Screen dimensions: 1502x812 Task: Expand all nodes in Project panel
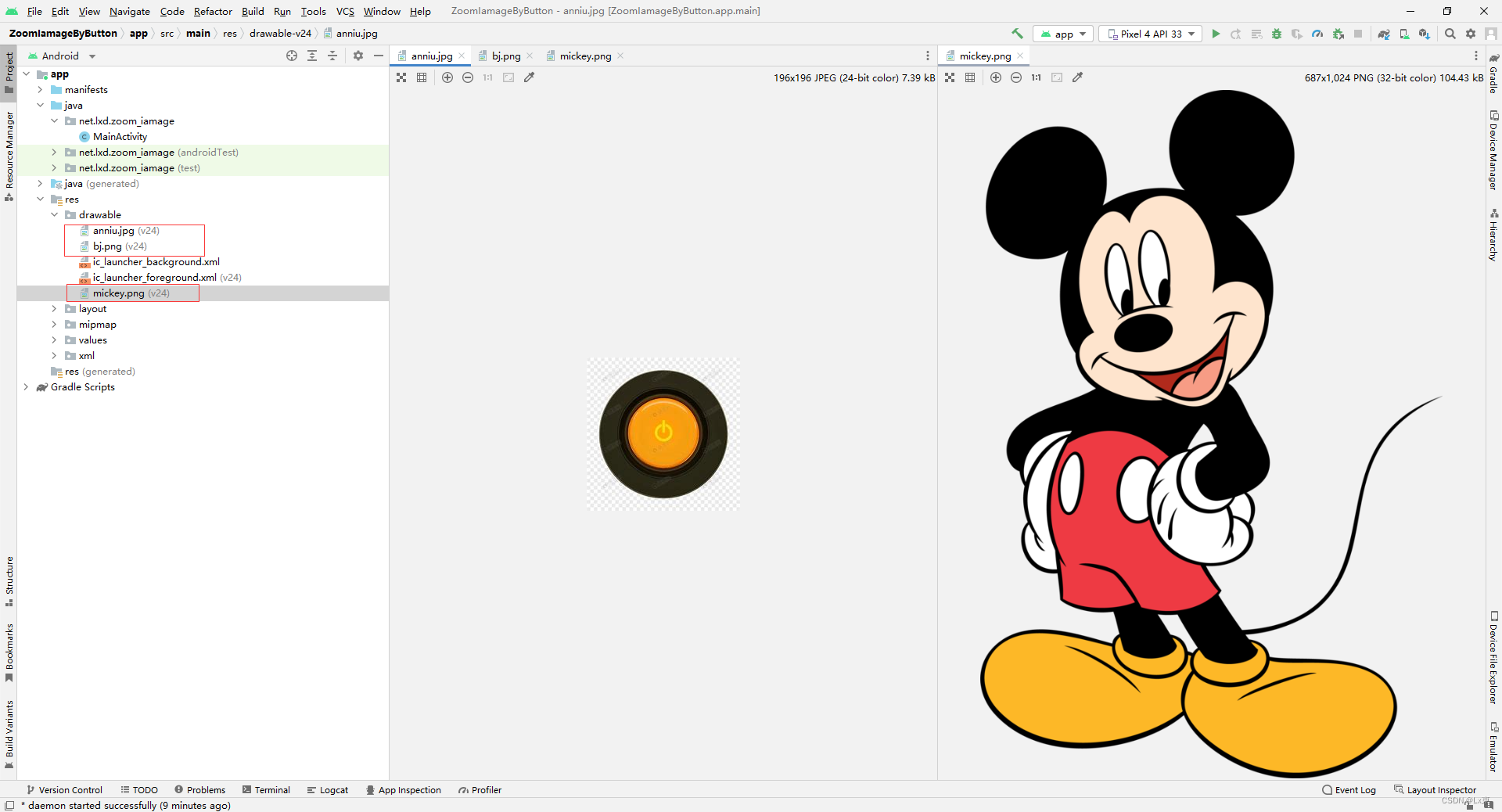tap(312, 56)
